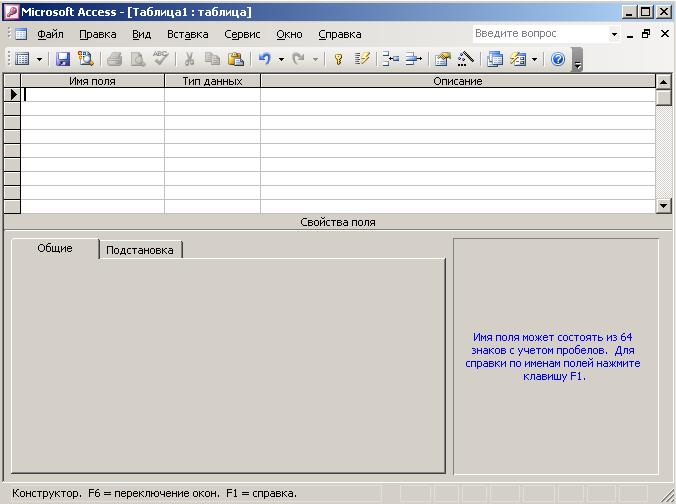Click the Введите вопрос help search box
Viewport: 676px width, 504px height.
pyautogui.click(x=541, y=34)
